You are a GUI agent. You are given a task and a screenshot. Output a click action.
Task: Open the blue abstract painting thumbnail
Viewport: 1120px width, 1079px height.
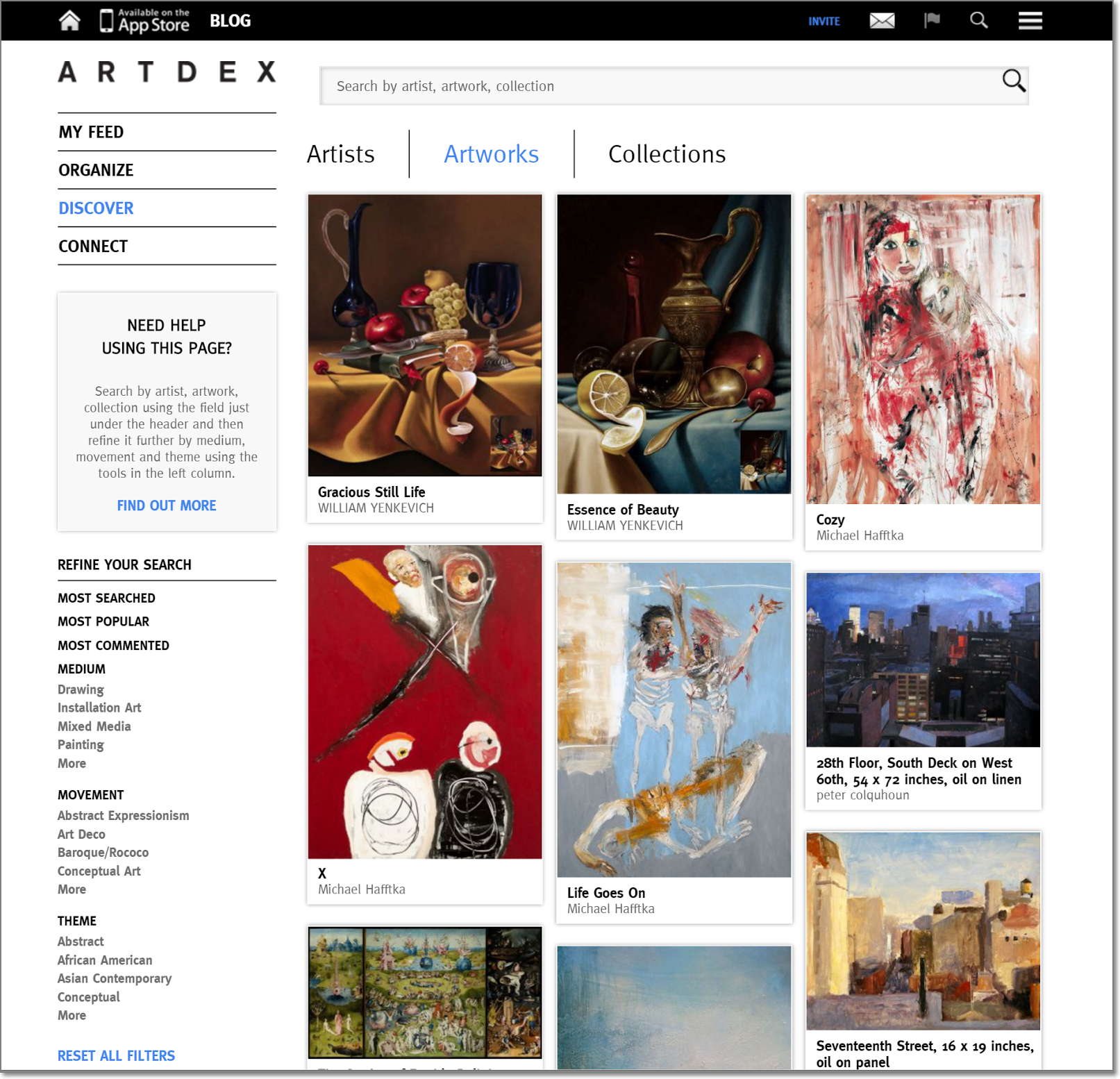tap(674, 1007)
